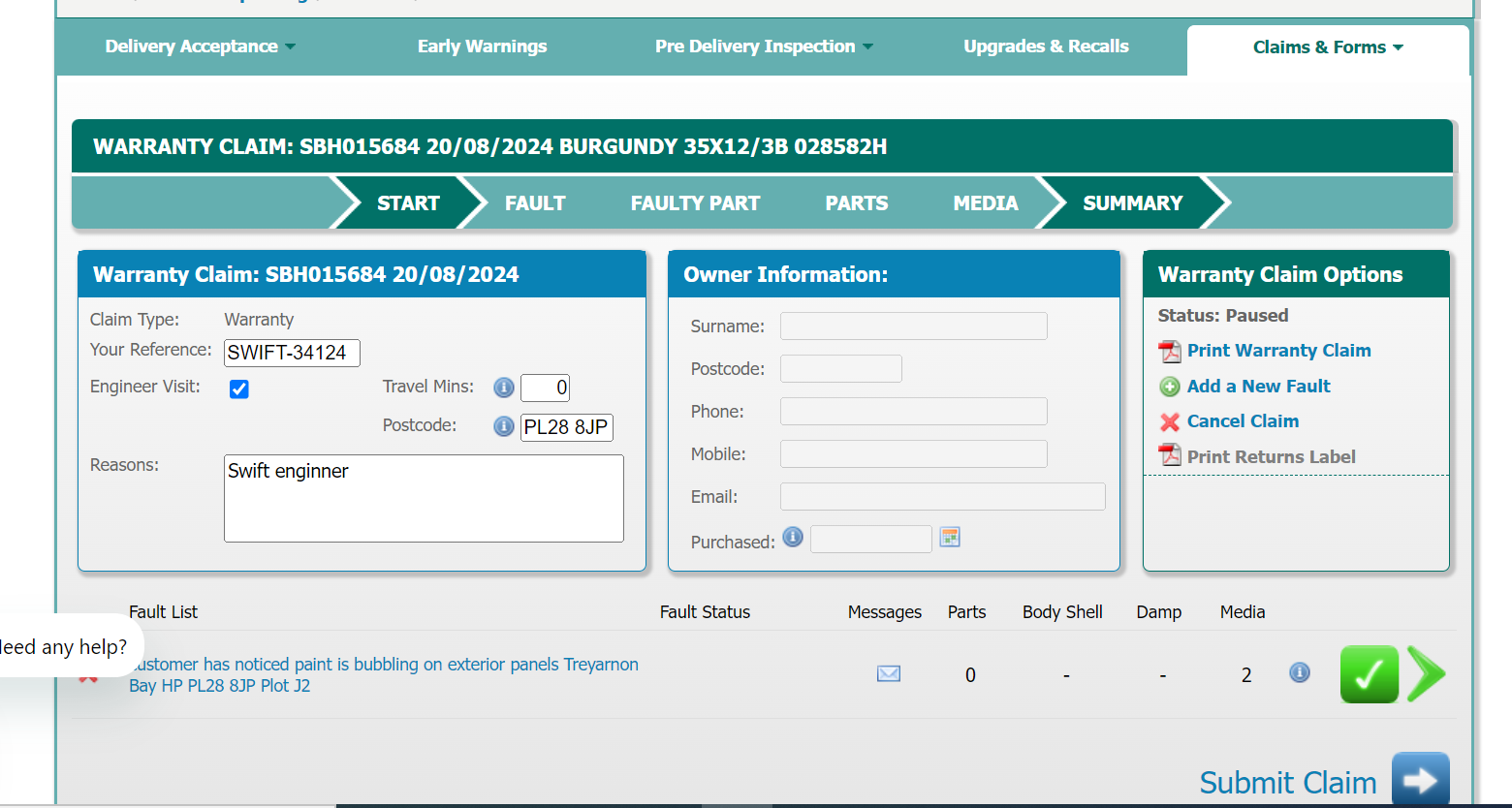Click the Print Warranty Claim PDF icon
This screenshot has width=1512, height=808.
(x=1170, y=351)
